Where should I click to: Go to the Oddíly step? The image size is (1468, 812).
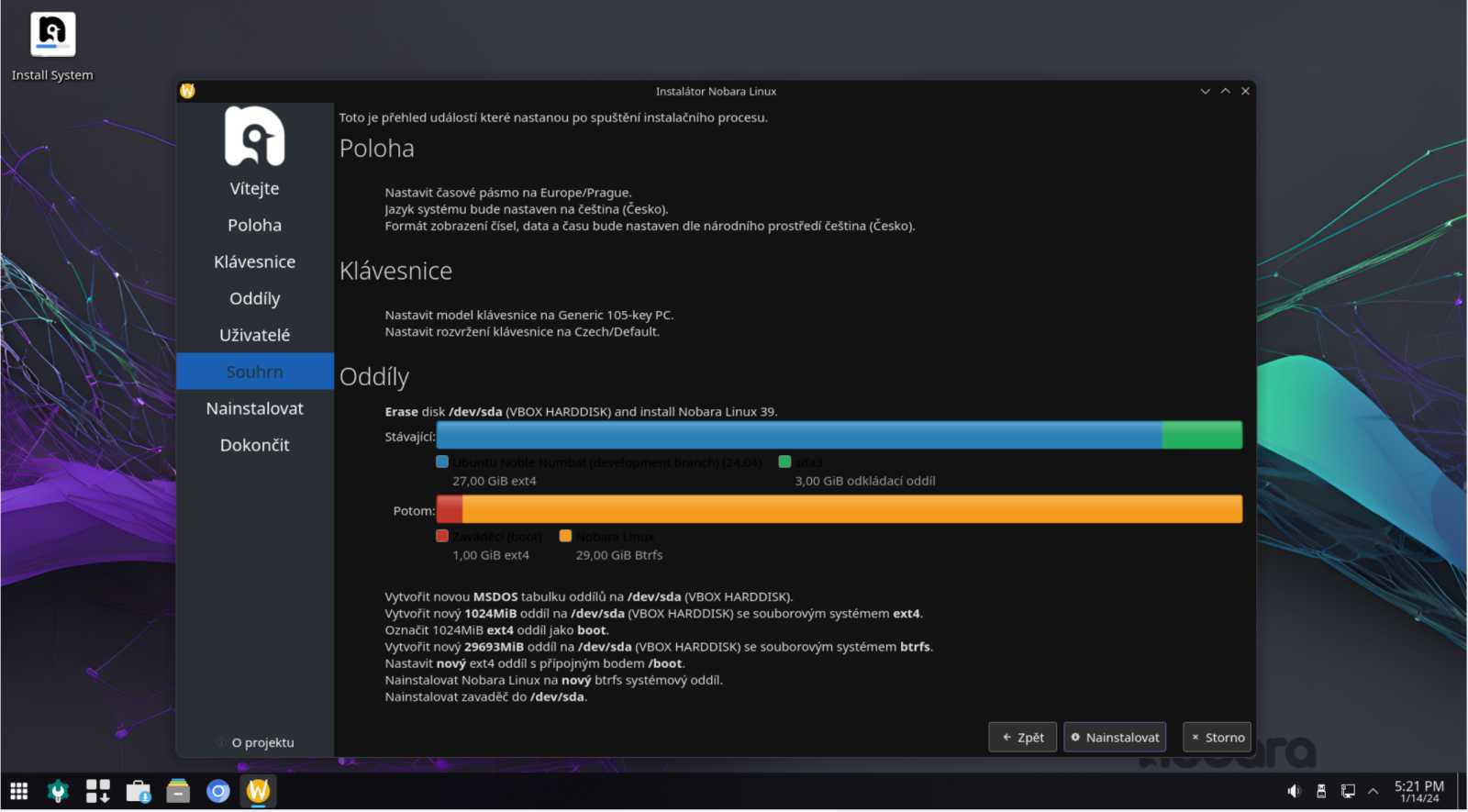[x=255, y=298]
